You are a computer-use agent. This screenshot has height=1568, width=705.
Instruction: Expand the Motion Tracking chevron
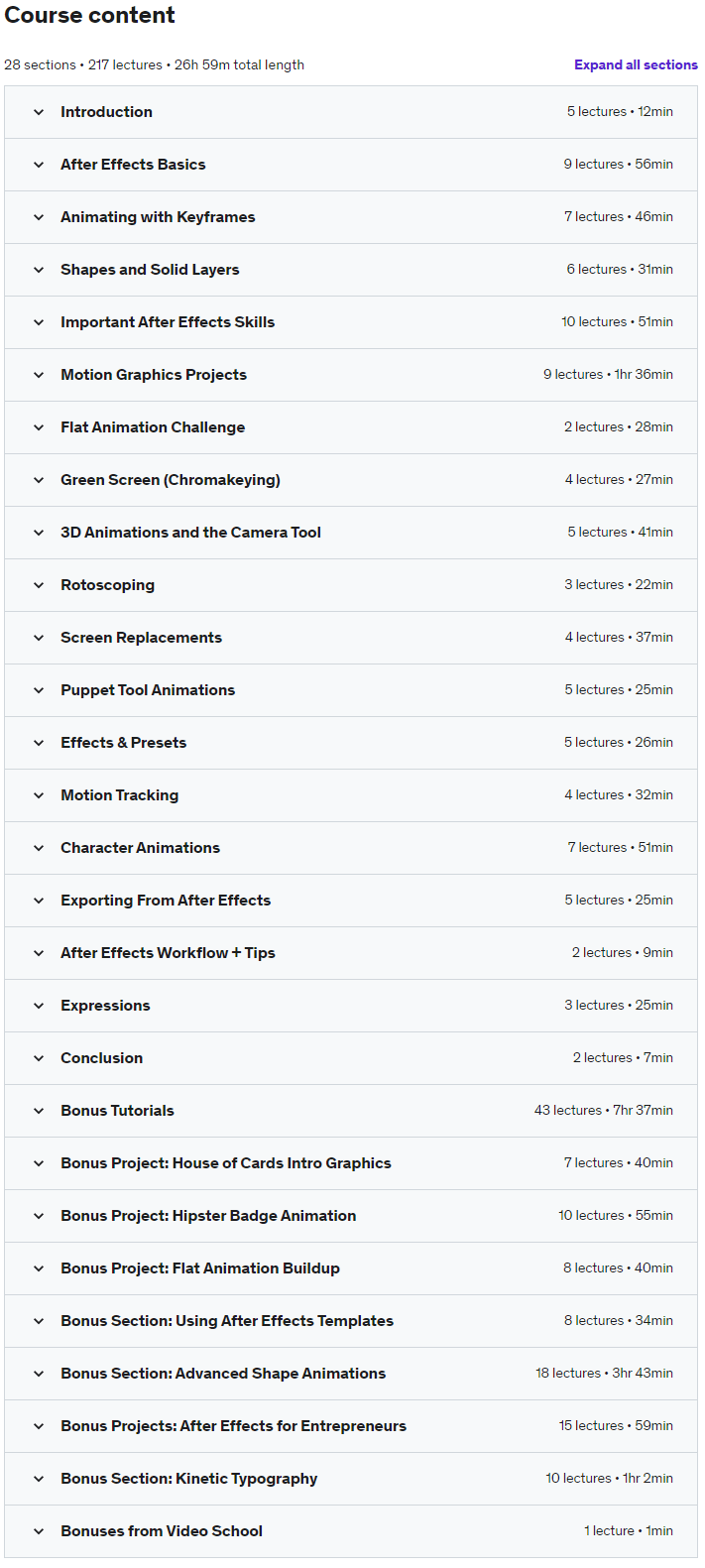(x=39, y=795)
